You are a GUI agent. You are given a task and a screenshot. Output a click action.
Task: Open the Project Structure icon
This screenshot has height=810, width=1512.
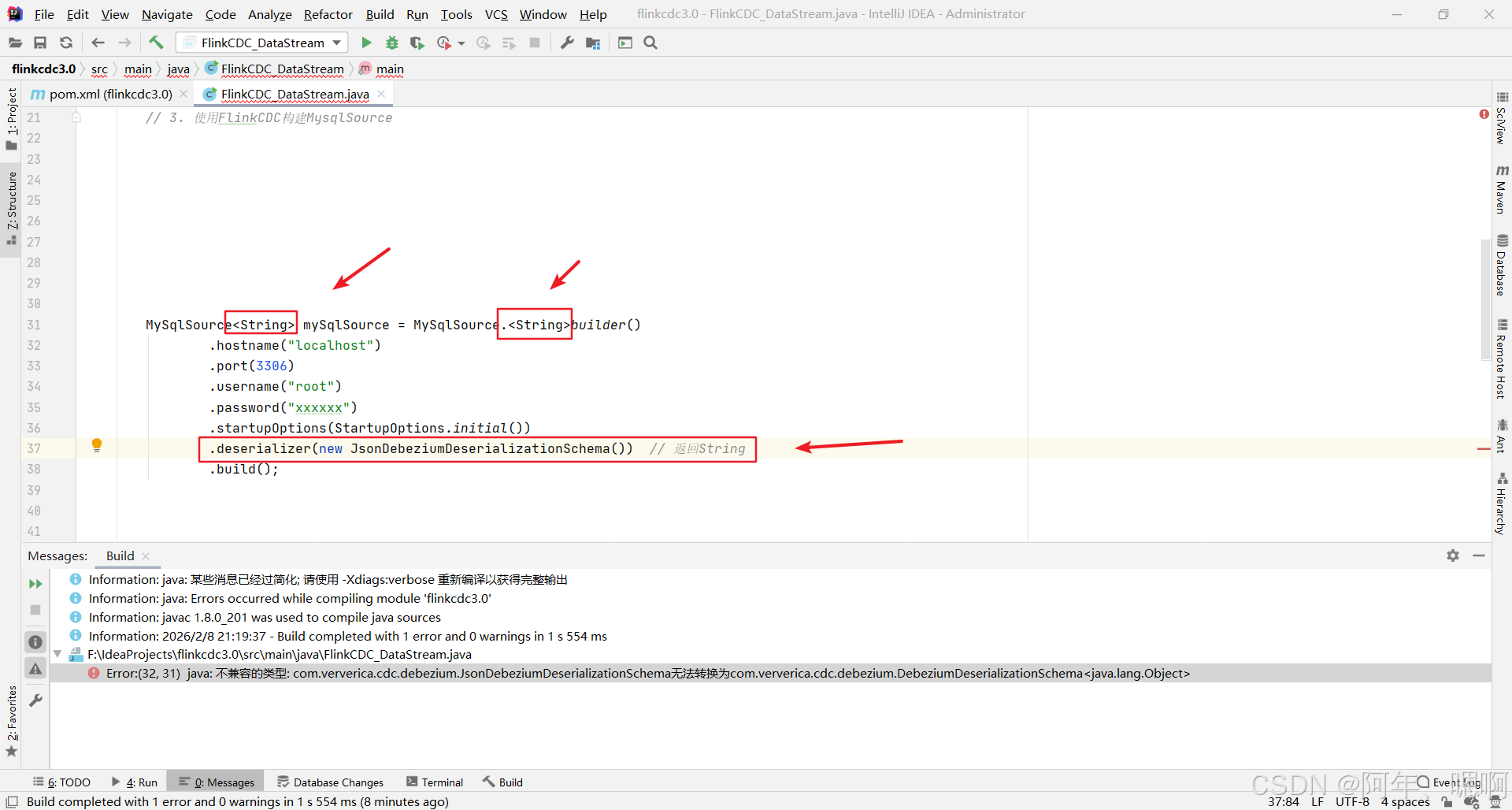(x=593, y=43)
